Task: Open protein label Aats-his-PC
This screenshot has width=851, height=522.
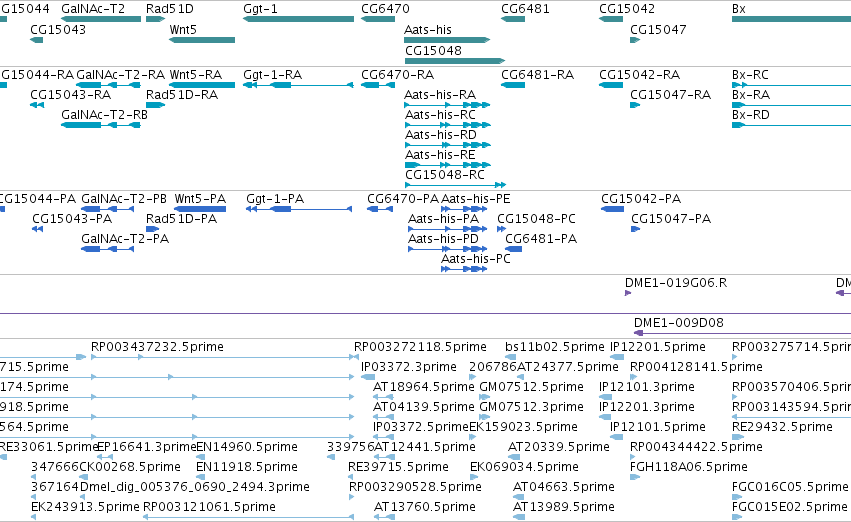Action: point(476,259)
